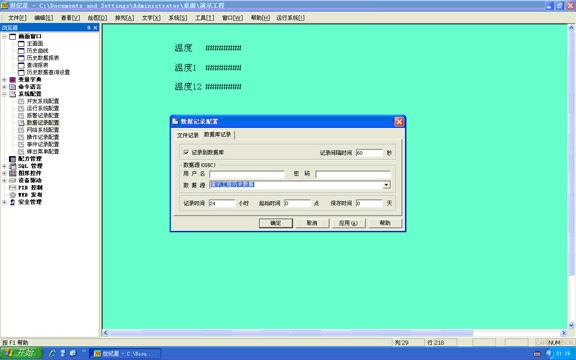Open the 系统[S] menu
576x360 pixels.
click(x=178, y=18)
